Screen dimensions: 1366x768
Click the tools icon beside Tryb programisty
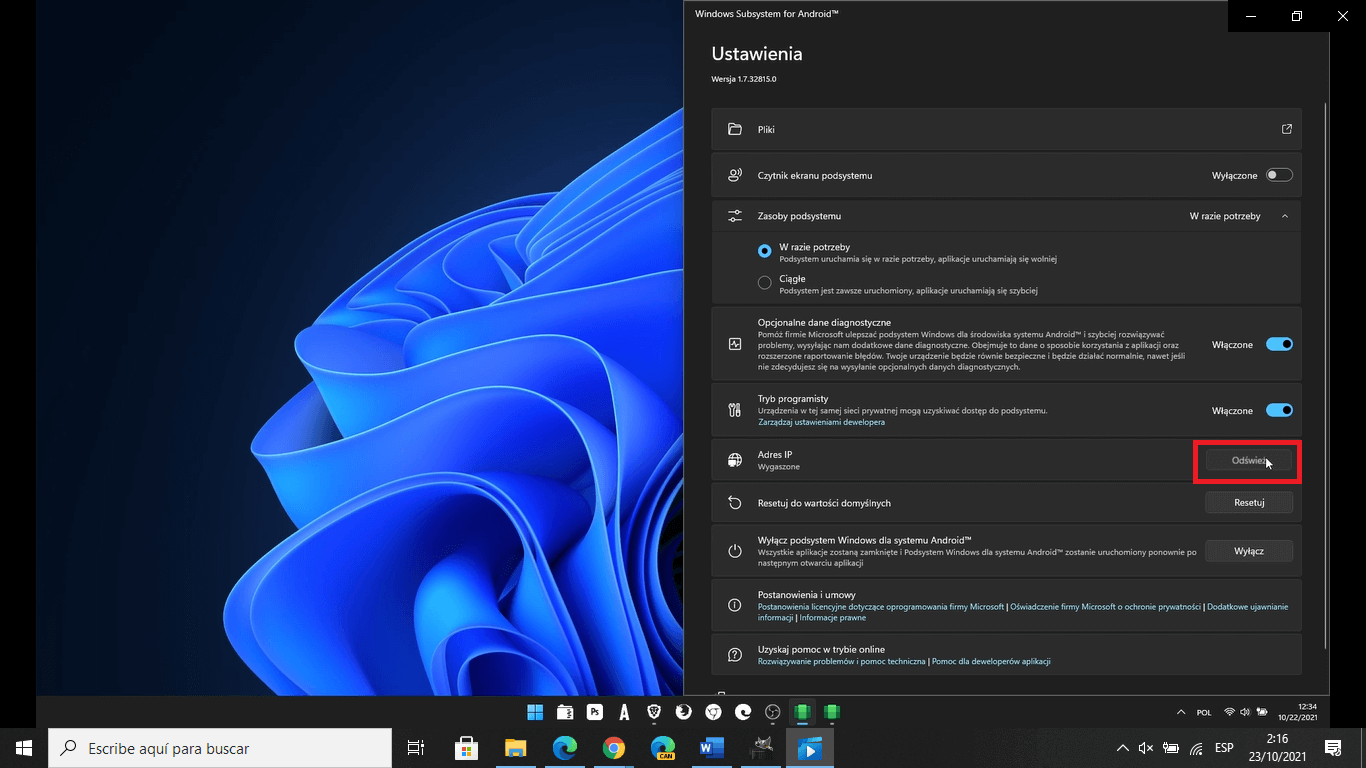[735, 410]
